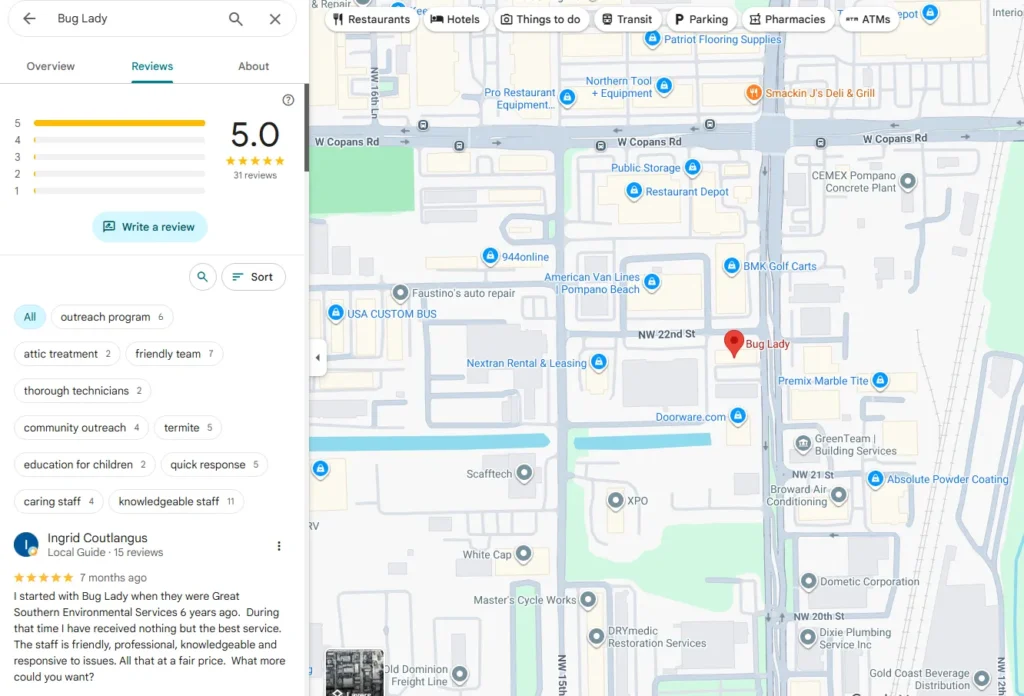Select the Premix Marble Tite map pin
Image resolution: width=1024 pixels, height=696 pixels.
[880, 380]
